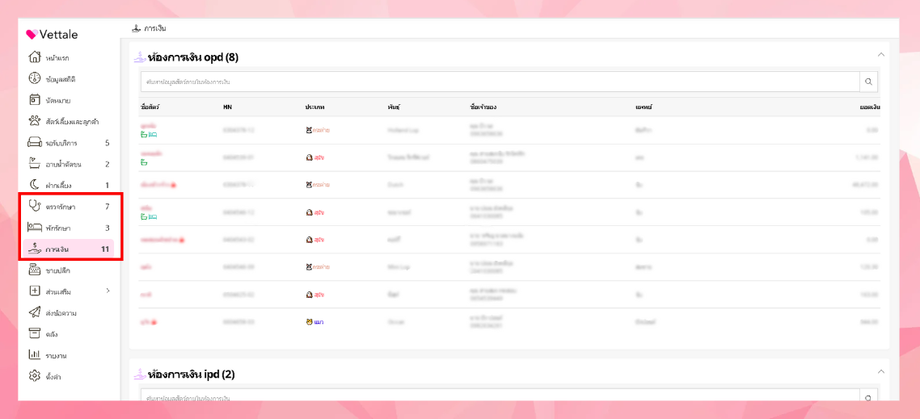Sort by the ชื่อสัตว์ column header

150,108
